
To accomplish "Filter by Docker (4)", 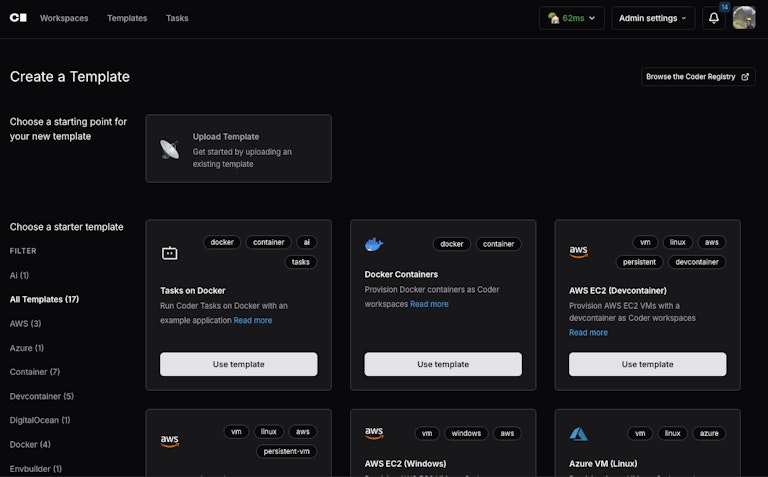I will tap(30, 444).
